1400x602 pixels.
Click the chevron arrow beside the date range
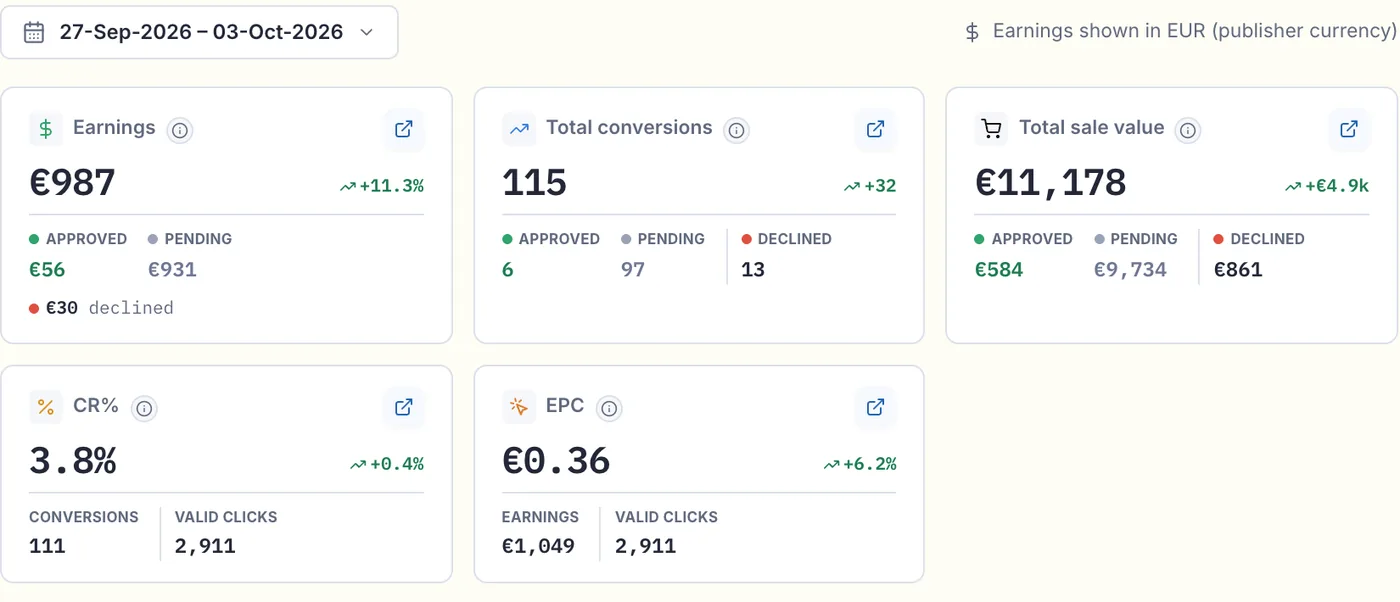[x=366, y=32]
